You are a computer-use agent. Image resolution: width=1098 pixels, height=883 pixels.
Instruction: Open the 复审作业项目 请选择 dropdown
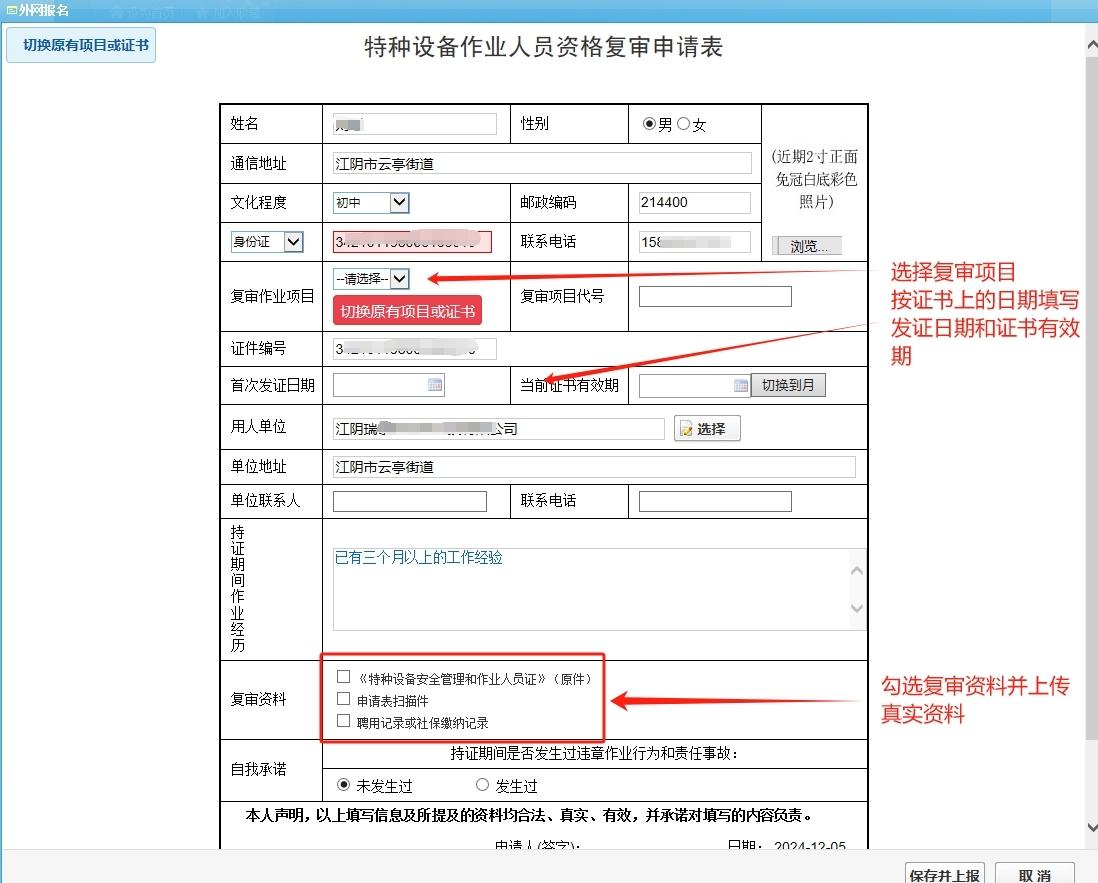coord(371,279)
